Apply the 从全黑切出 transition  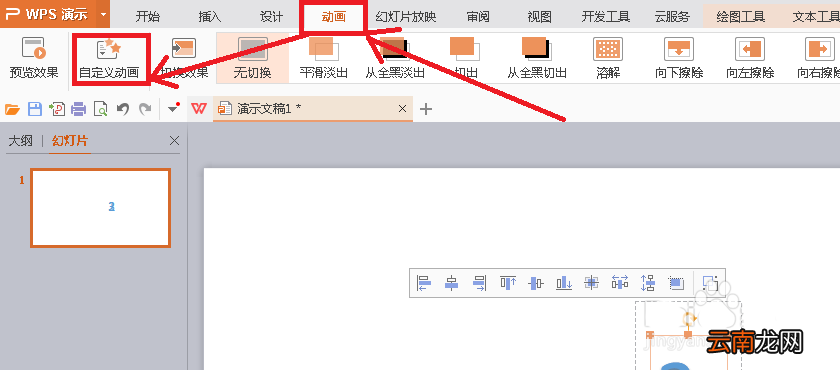(537, 58)
